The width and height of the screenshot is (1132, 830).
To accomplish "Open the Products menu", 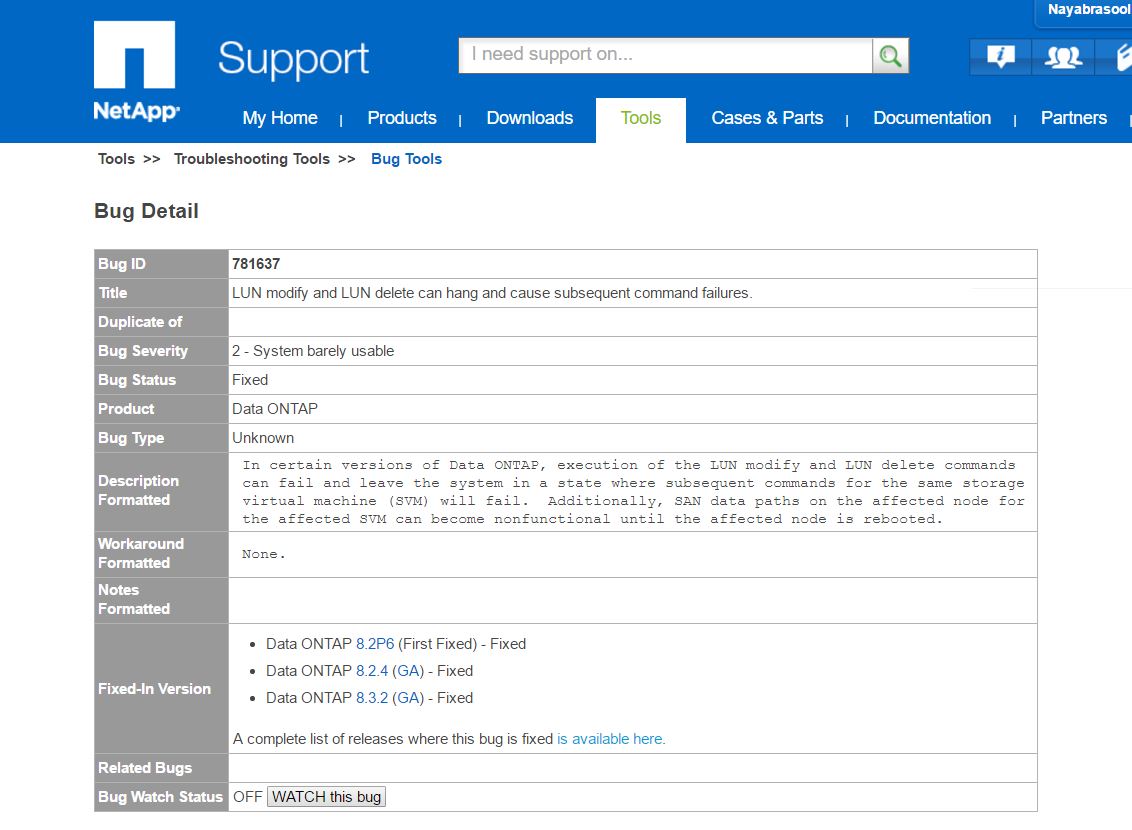I will [x=401, y=118].
